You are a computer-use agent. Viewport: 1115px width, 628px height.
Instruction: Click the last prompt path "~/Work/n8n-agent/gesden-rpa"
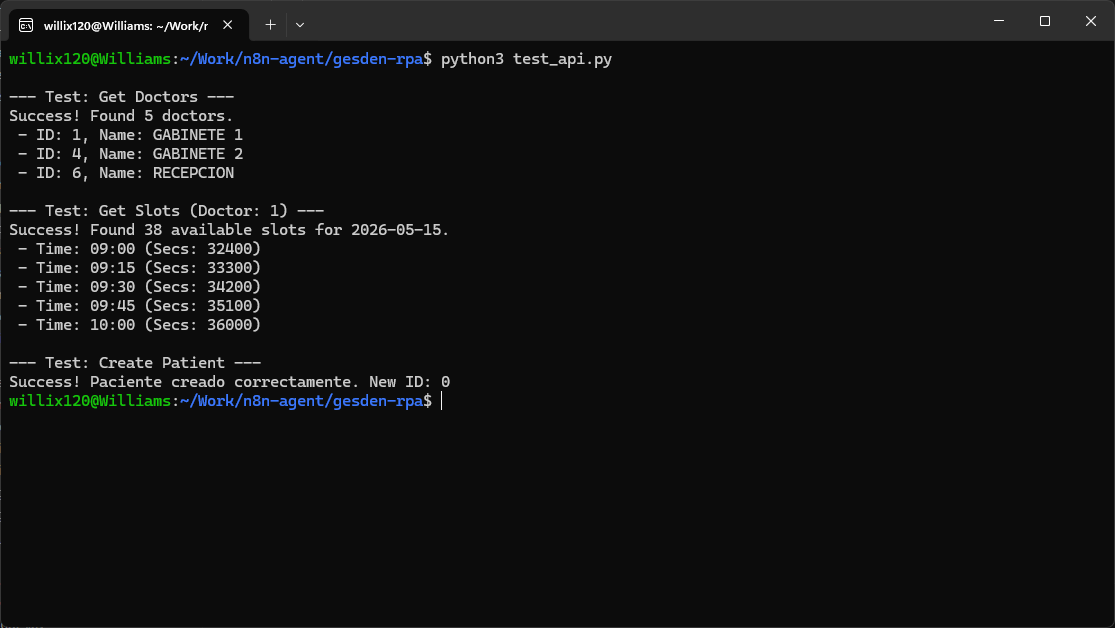point(302,401)
